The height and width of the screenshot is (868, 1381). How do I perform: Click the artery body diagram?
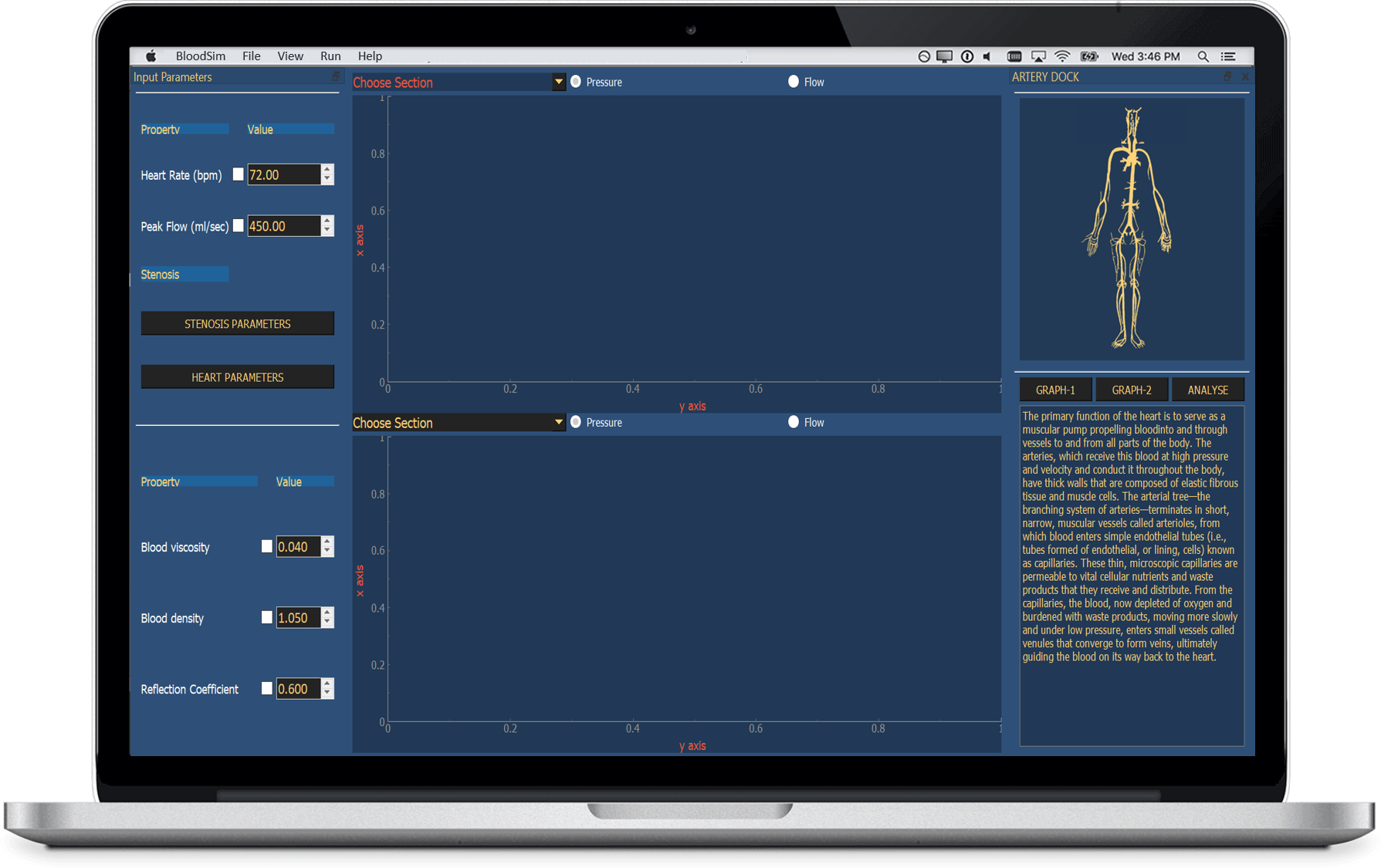tap(1131, 228)
